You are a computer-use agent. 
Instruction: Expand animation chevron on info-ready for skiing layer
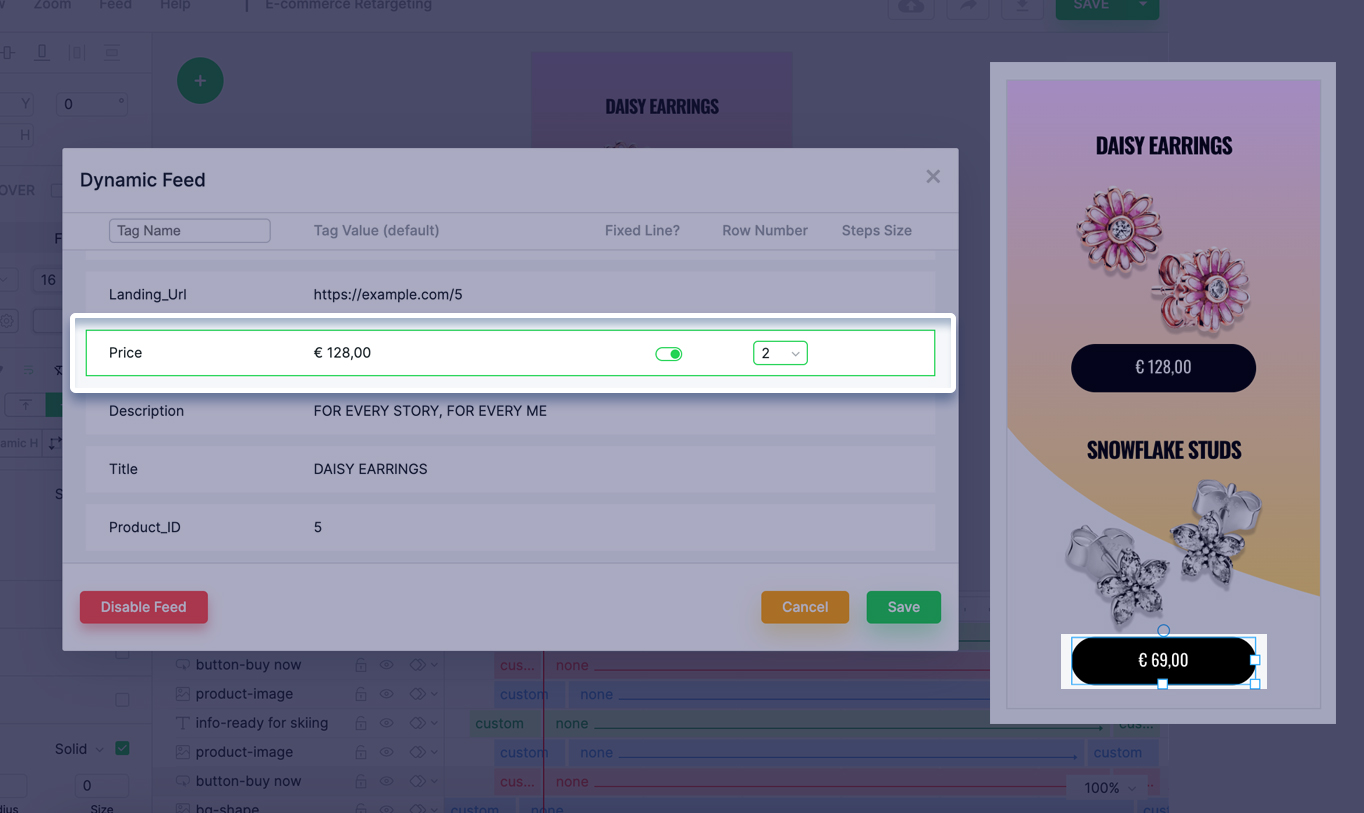(435, 723)
